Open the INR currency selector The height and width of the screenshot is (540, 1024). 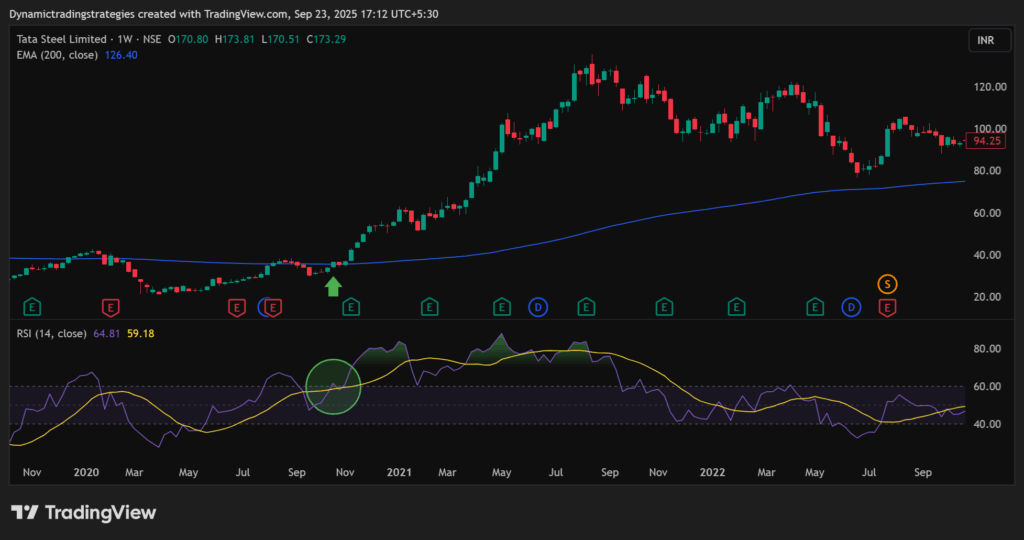(x=983, y=41)
